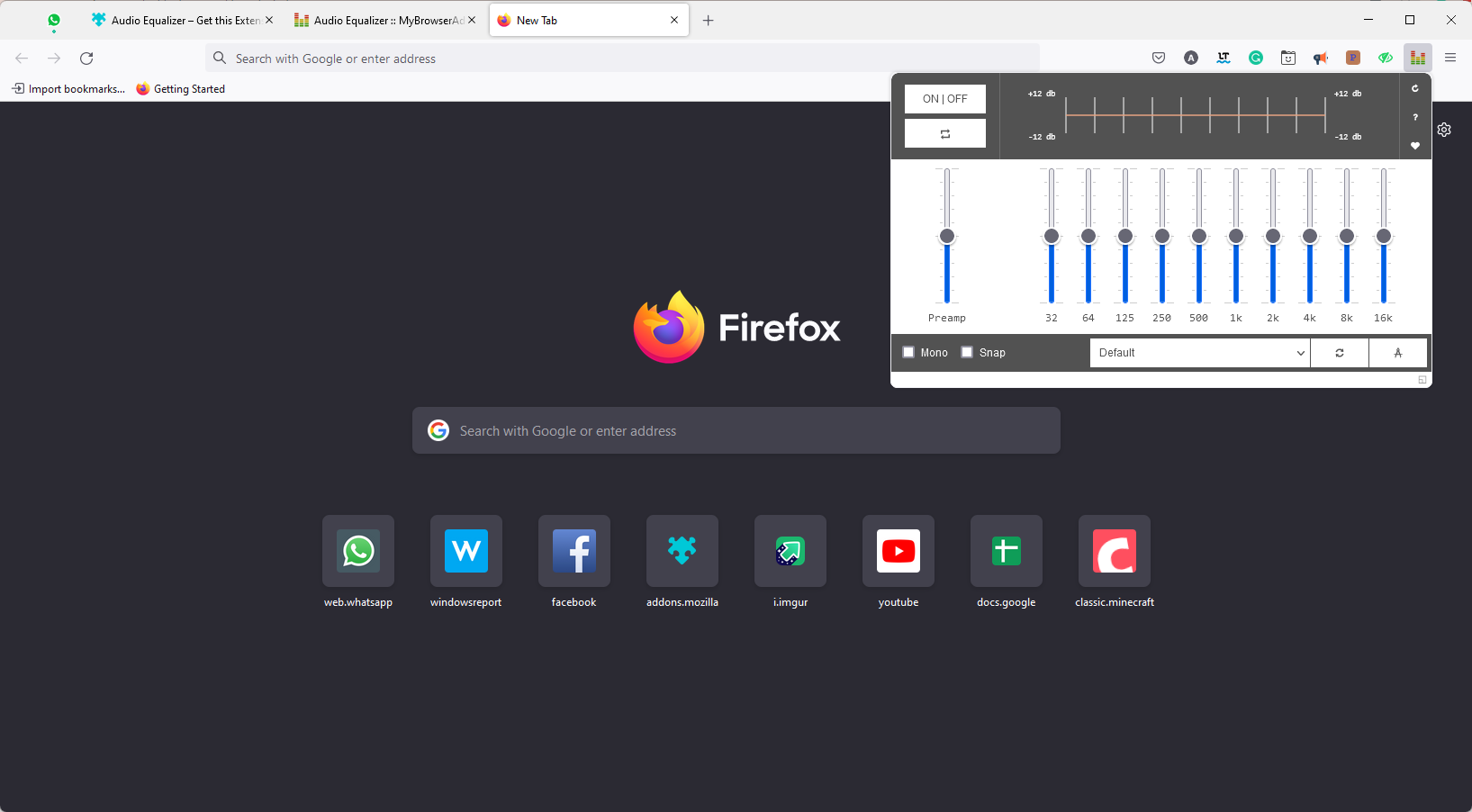Screen dimensions: 1472x812
Task: Click Import bookmarks... in bookmarks bar
Action: tap(68, 88)
